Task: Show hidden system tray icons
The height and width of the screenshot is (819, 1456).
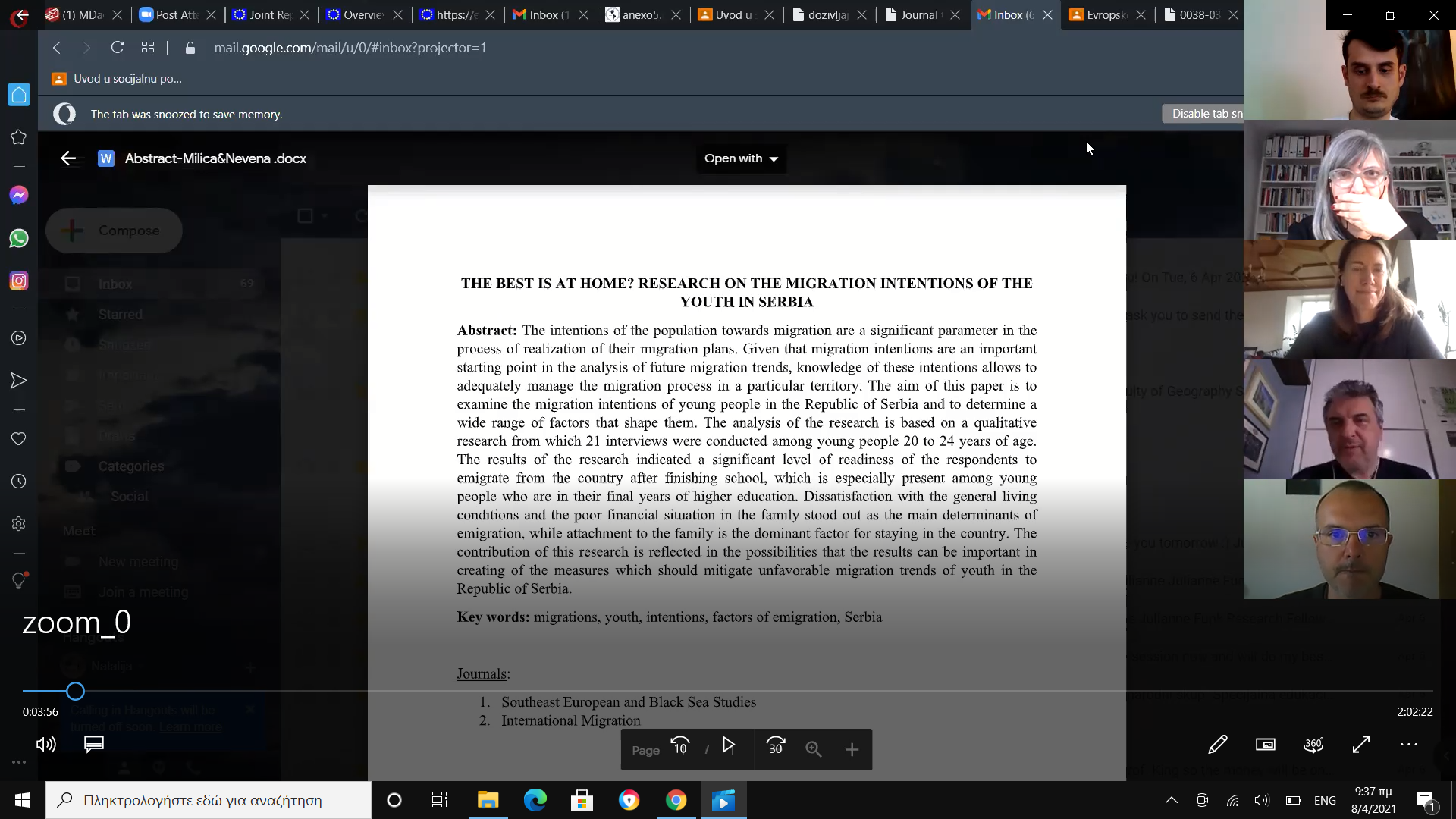Action: pos(1172,800)
